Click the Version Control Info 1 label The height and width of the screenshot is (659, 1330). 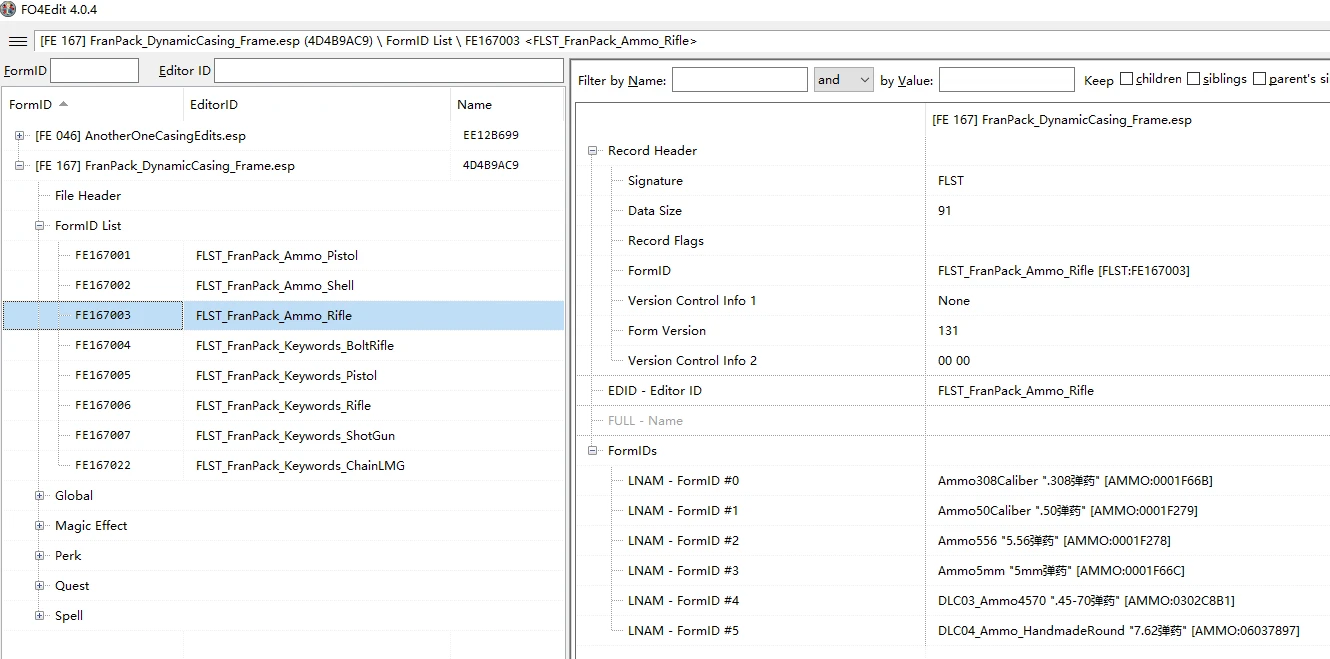tap(692, 300)
